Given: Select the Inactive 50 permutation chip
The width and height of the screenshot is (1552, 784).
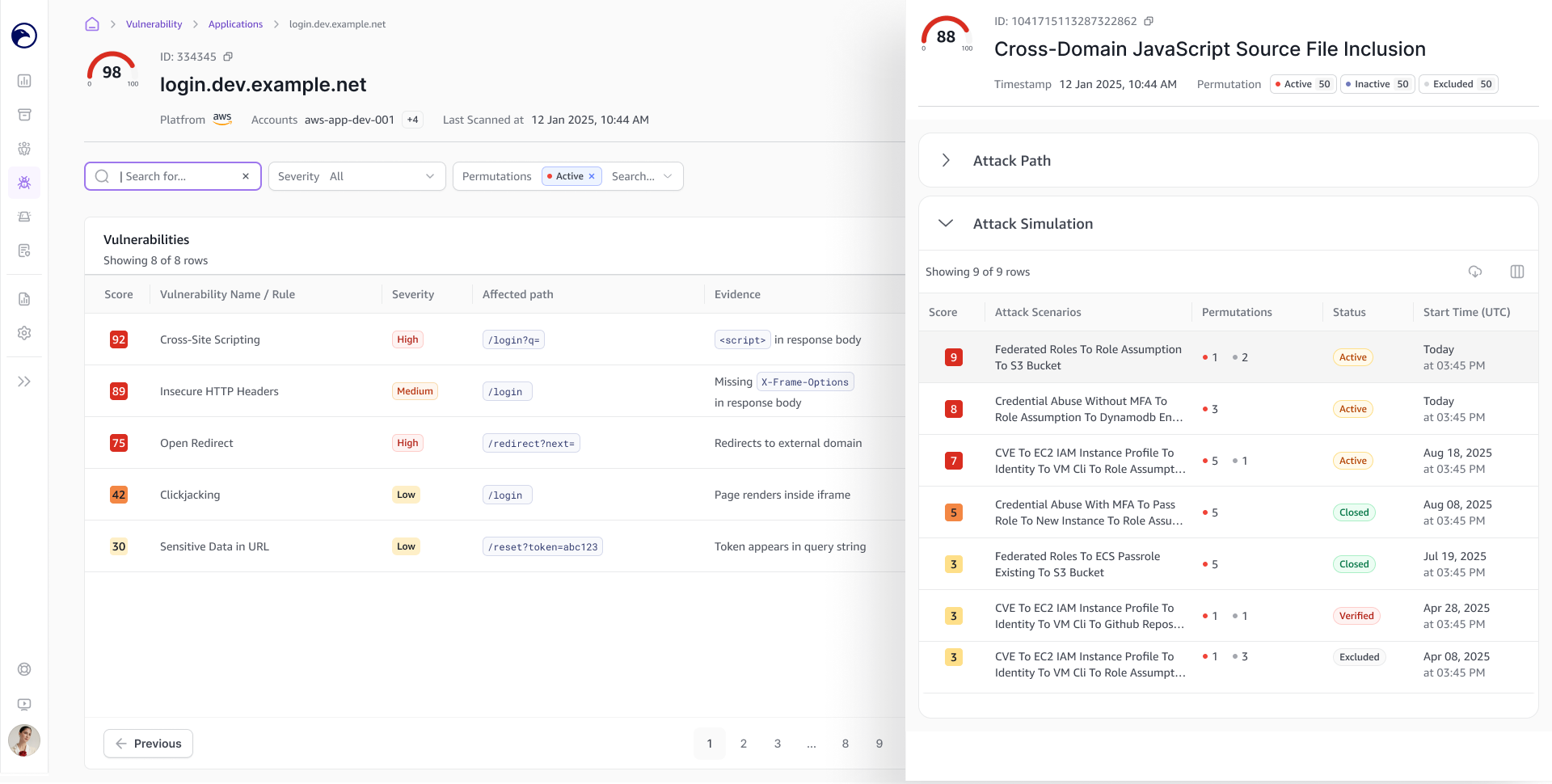Looking at the screenshot, I should pyautogui.click(x=1377, y=84).
